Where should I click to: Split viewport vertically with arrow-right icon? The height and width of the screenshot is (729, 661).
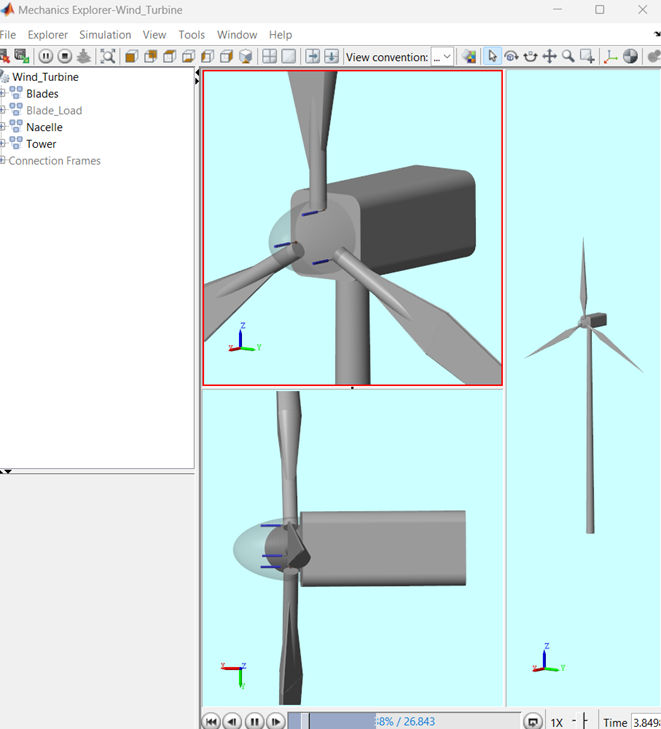[312, 57]
